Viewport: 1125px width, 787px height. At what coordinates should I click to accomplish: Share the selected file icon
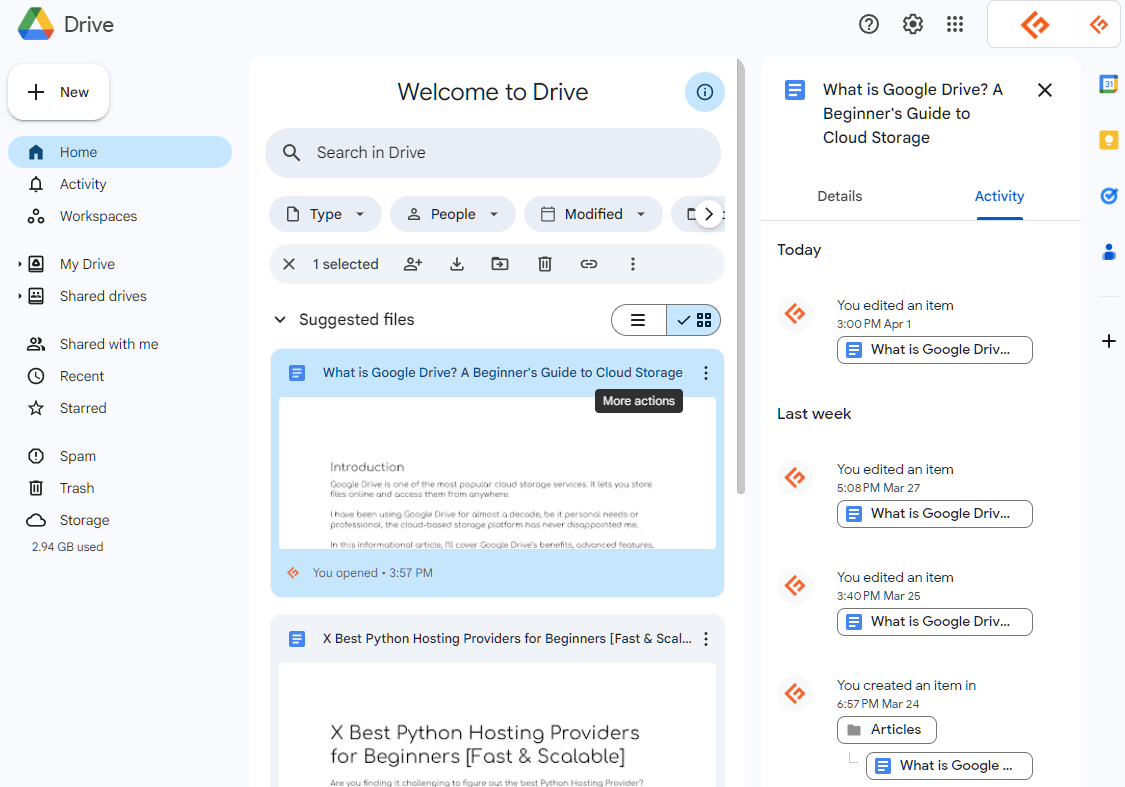413,264
